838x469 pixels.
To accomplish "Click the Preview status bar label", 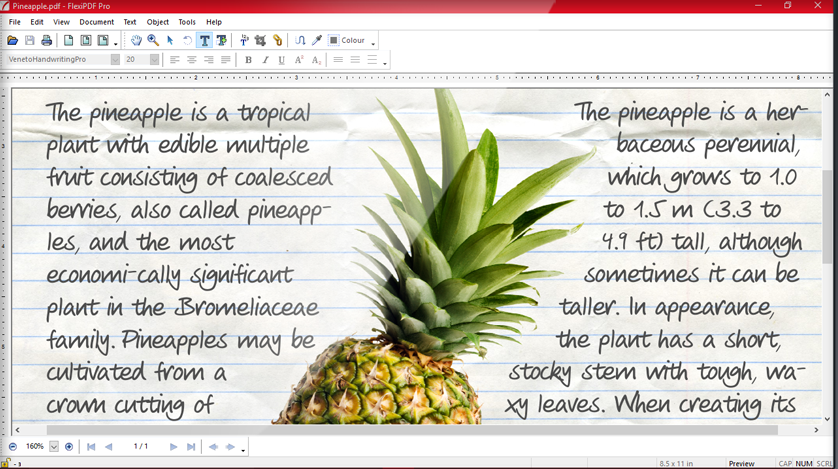I will (x=742, y=463).
